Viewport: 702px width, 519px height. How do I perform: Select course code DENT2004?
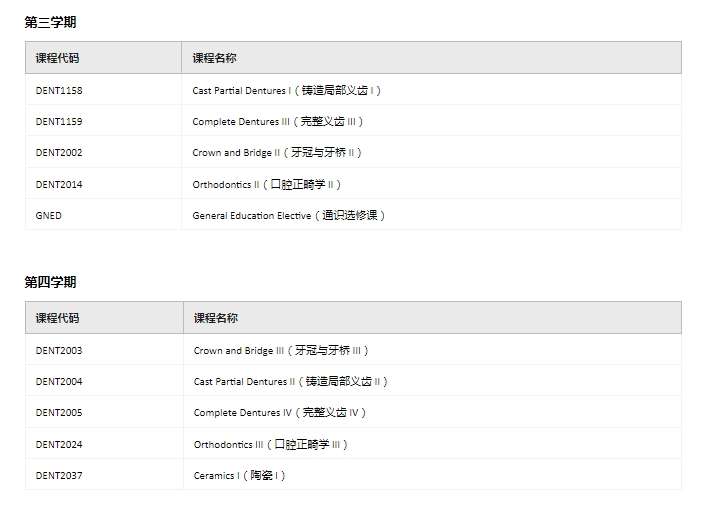point(59,382)
